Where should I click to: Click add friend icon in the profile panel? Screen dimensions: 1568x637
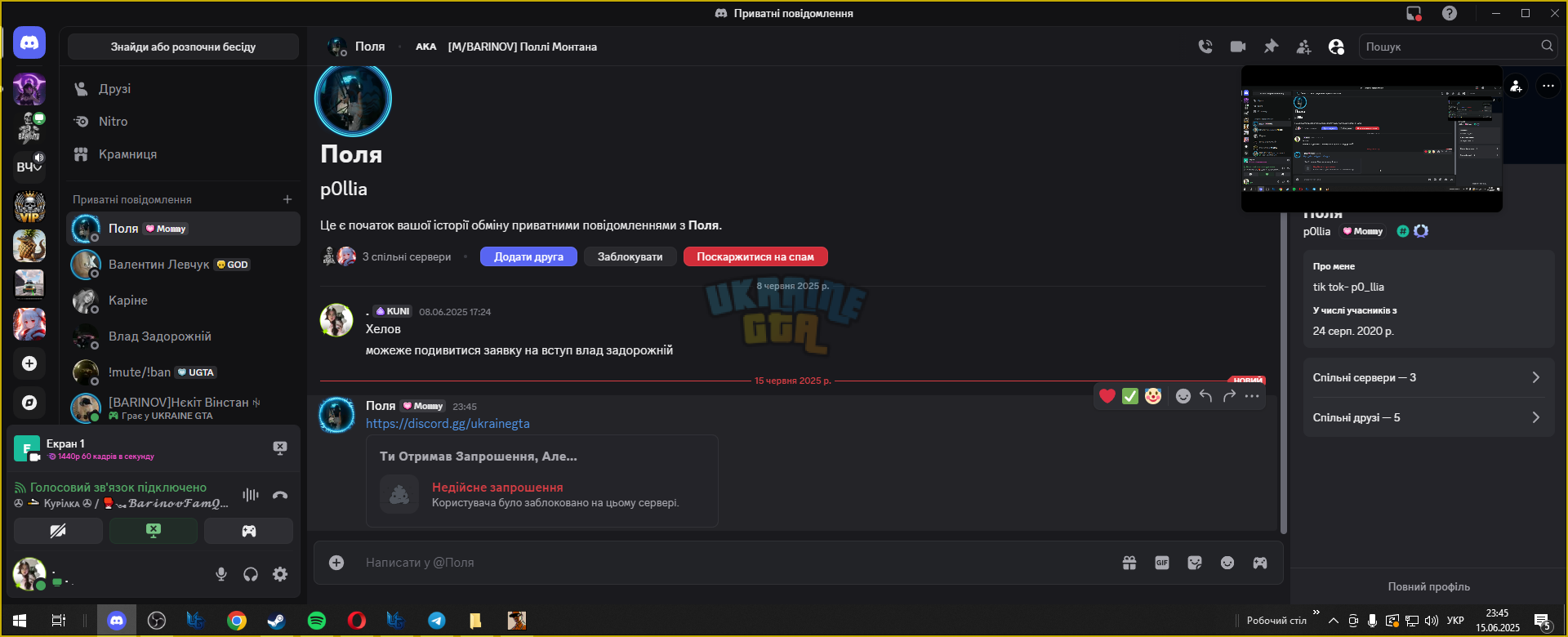[x=1517, y=86]
